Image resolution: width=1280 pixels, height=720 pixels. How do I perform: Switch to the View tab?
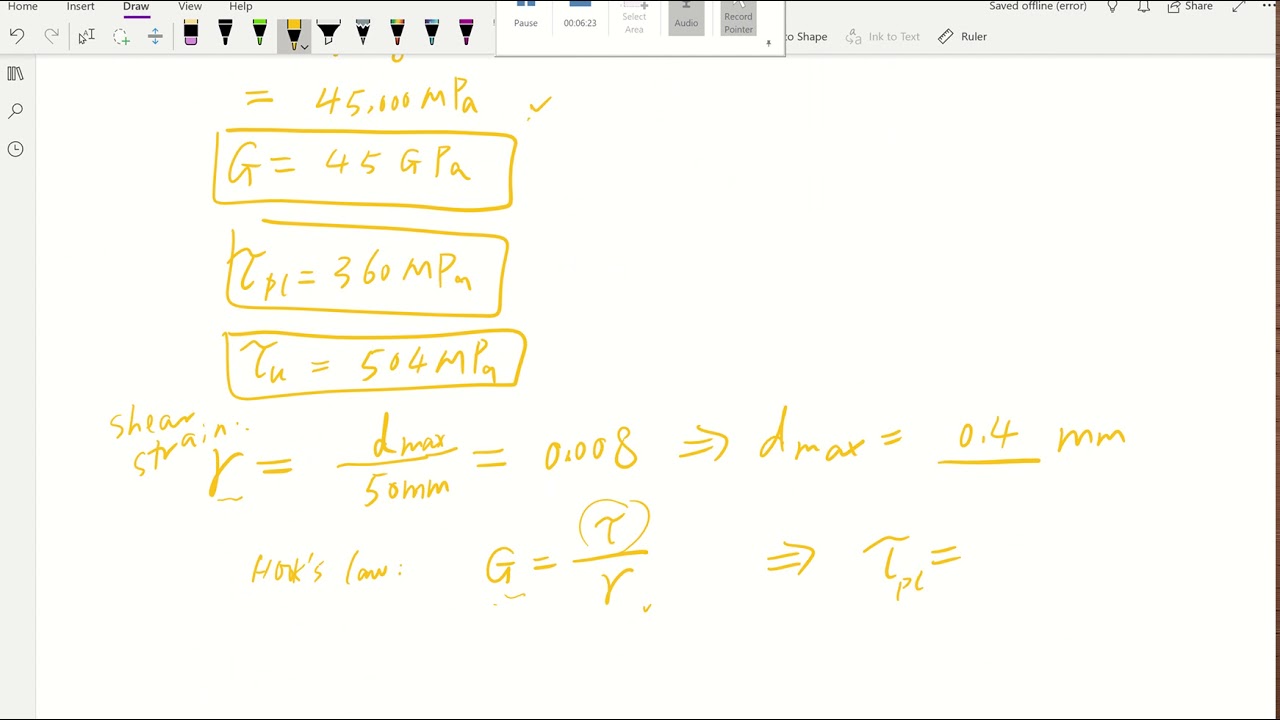click(190, 6)
